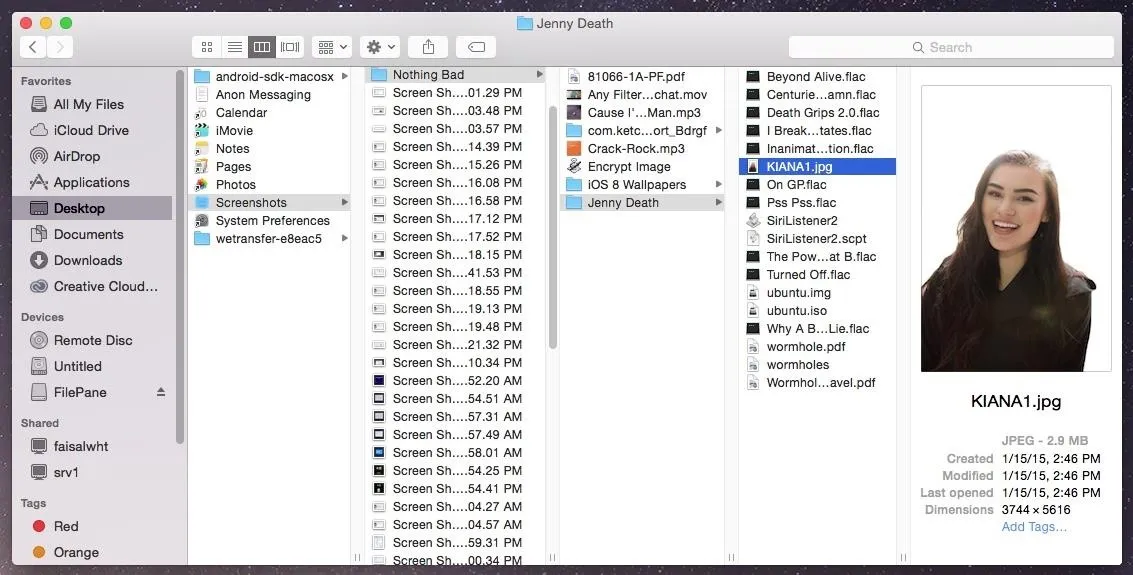Image resolution: width=1133 pixels, height=575 pixels.
Task: Click the Screenshots column scrollbar
Action: point(553,227)
